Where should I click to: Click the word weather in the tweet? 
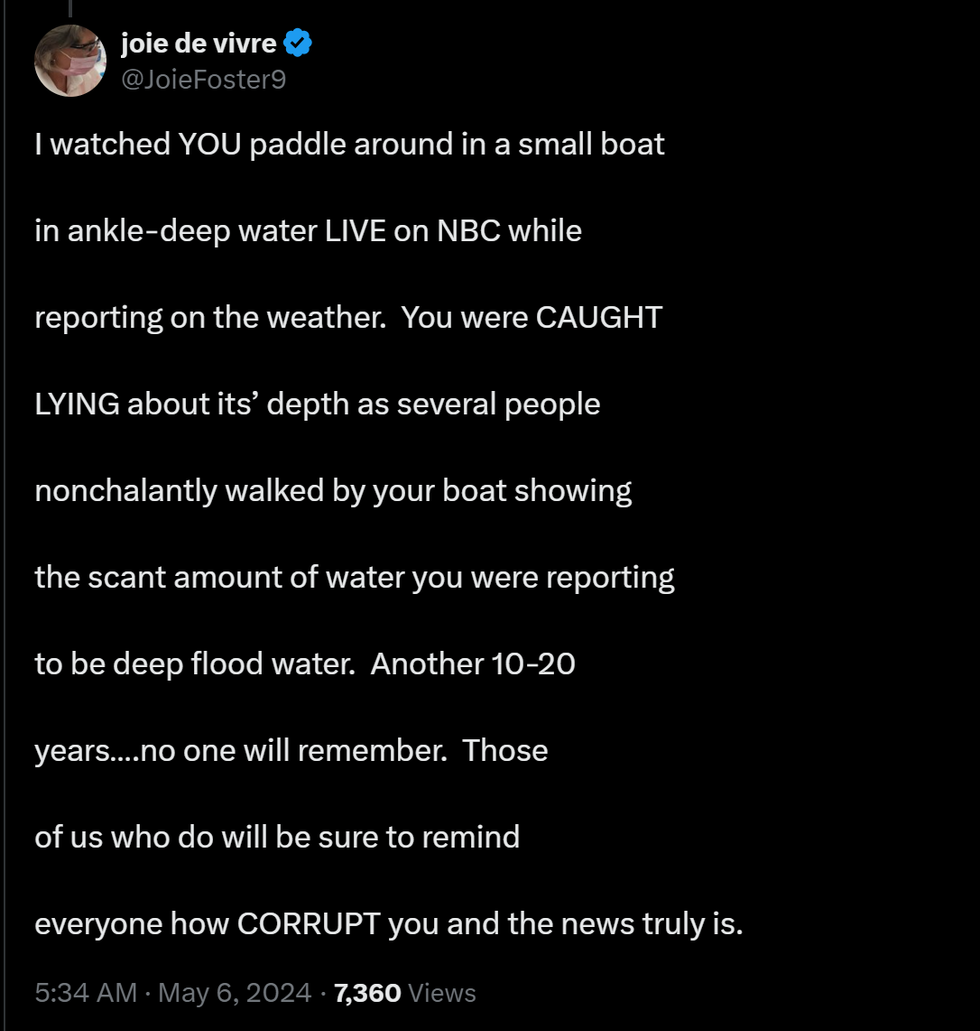pyautogui.click(x=322, y=317)
